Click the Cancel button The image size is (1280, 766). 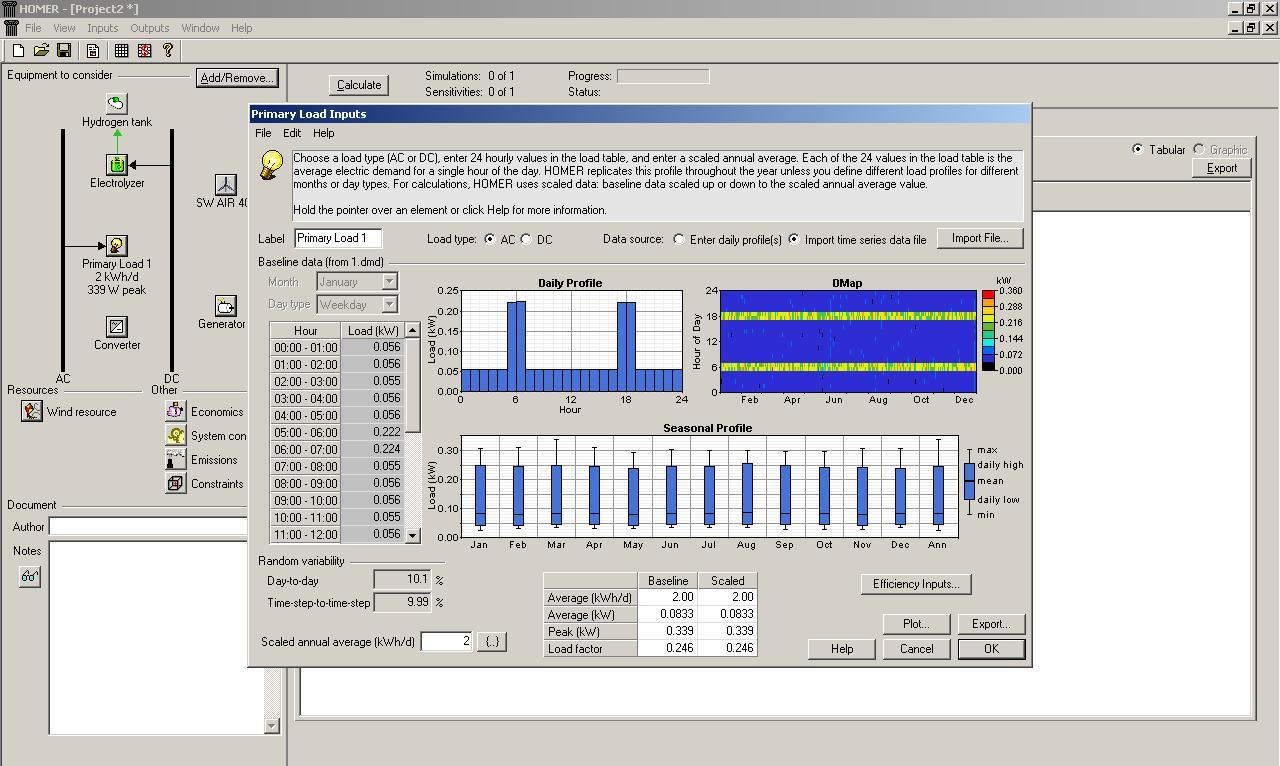click(x=916, y=649)
